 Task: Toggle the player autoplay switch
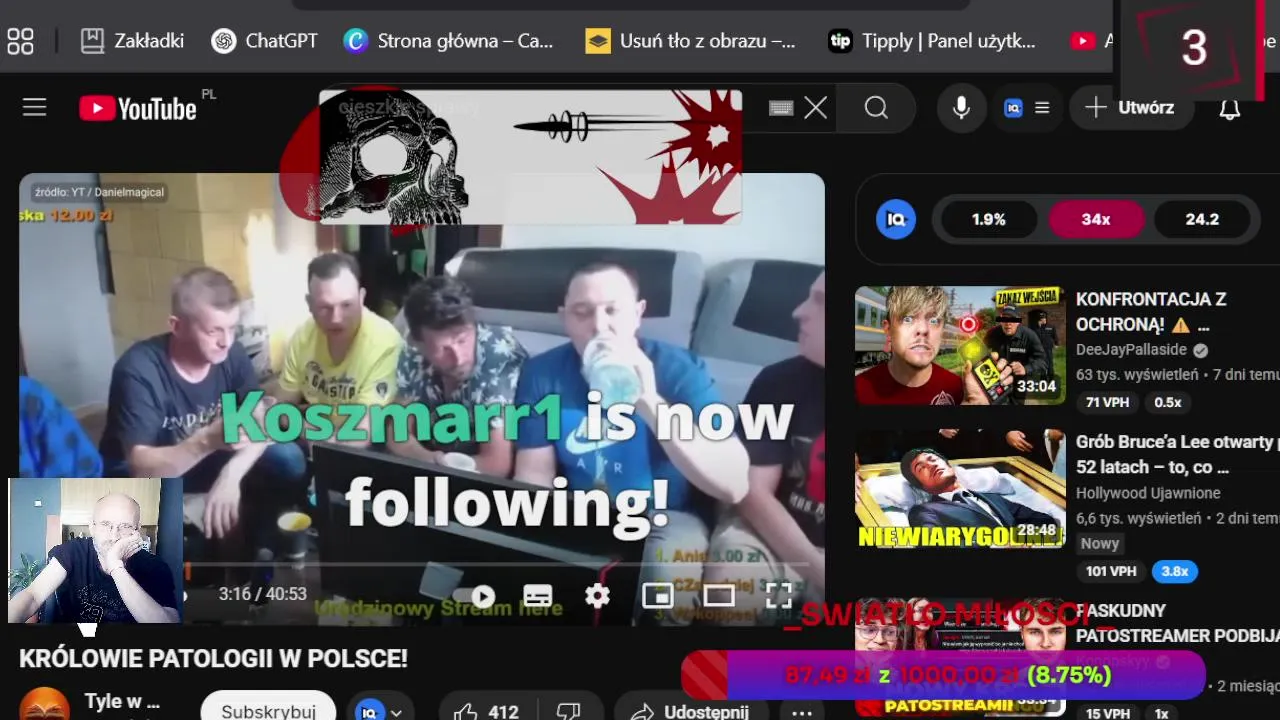click(481, 597)
